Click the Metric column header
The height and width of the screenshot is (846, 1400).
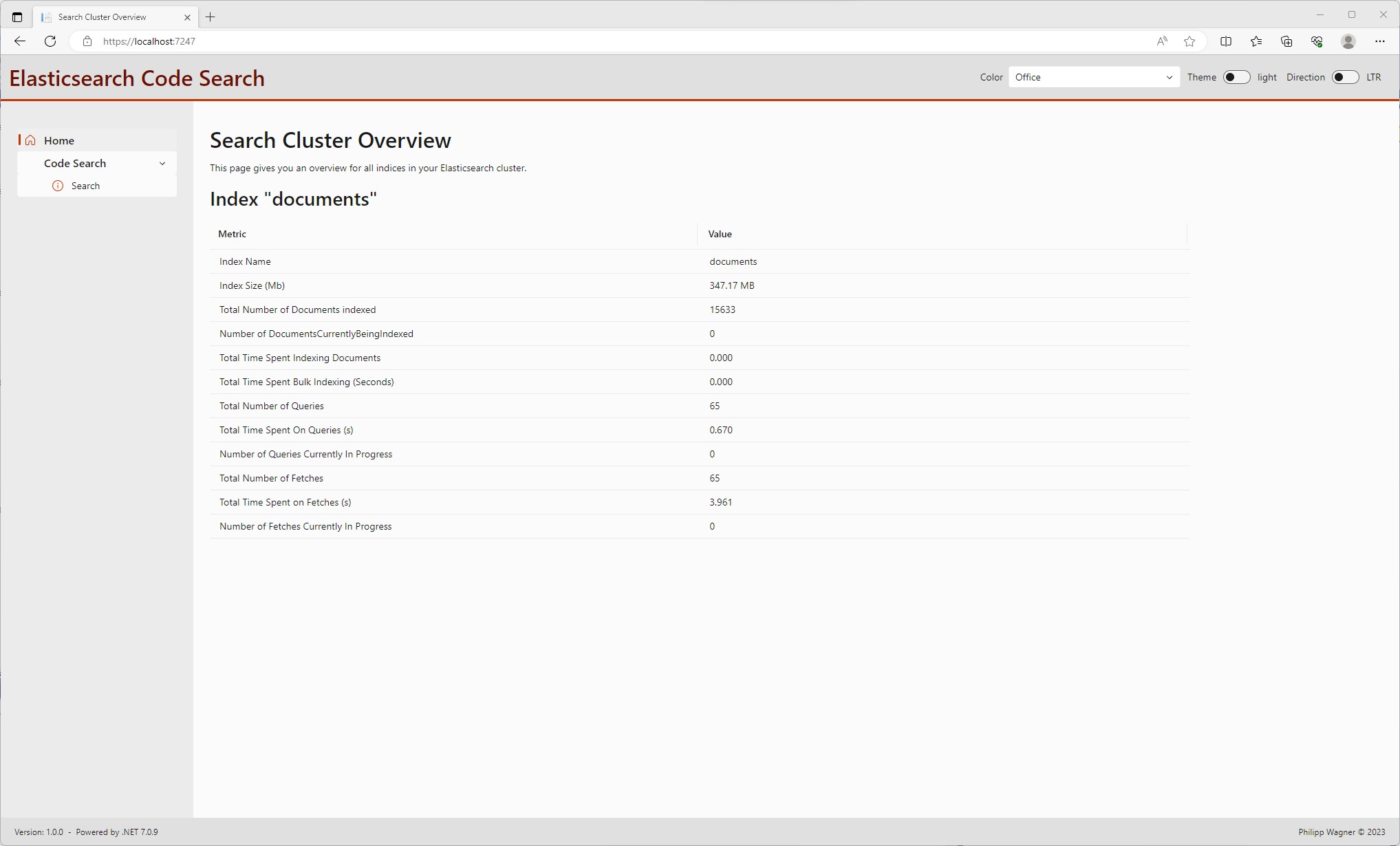click(x=233, y=234)
